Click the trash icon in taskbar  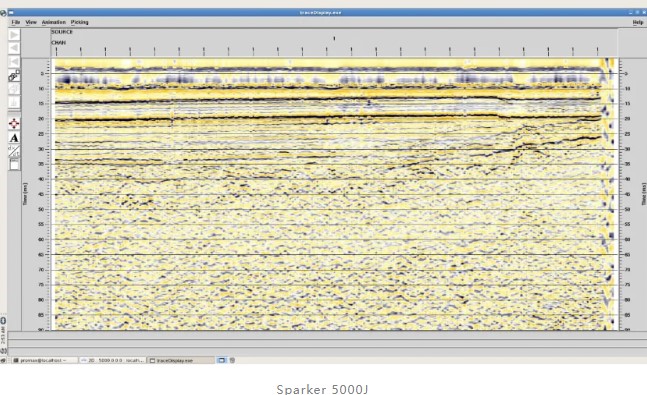pos(232,360)
